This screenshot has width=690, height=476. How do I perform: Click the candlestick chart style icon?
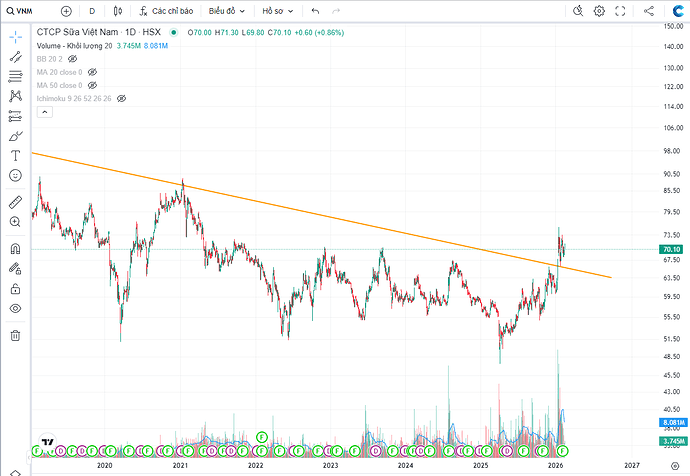118,11
